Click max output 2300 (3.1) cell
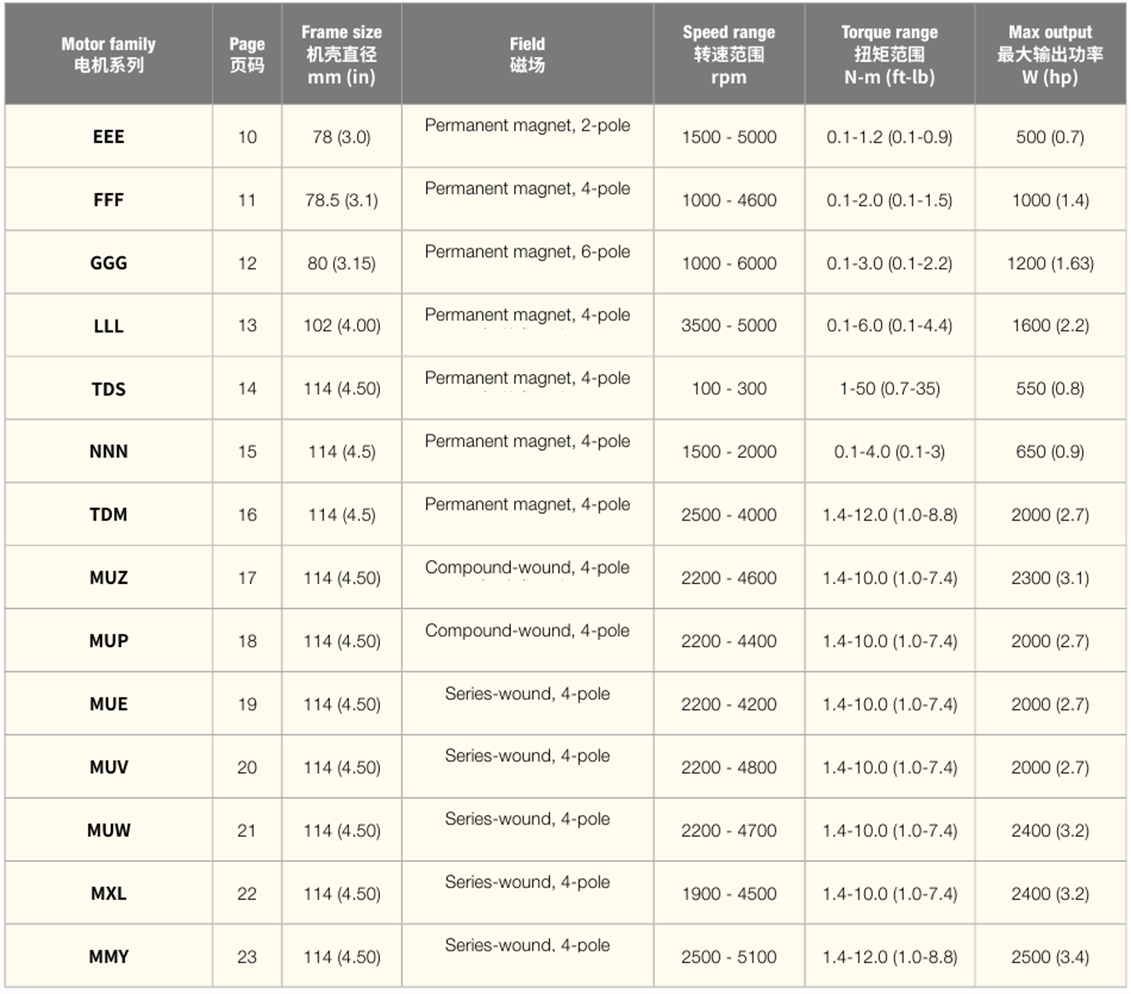 (x=1050, y=578)
